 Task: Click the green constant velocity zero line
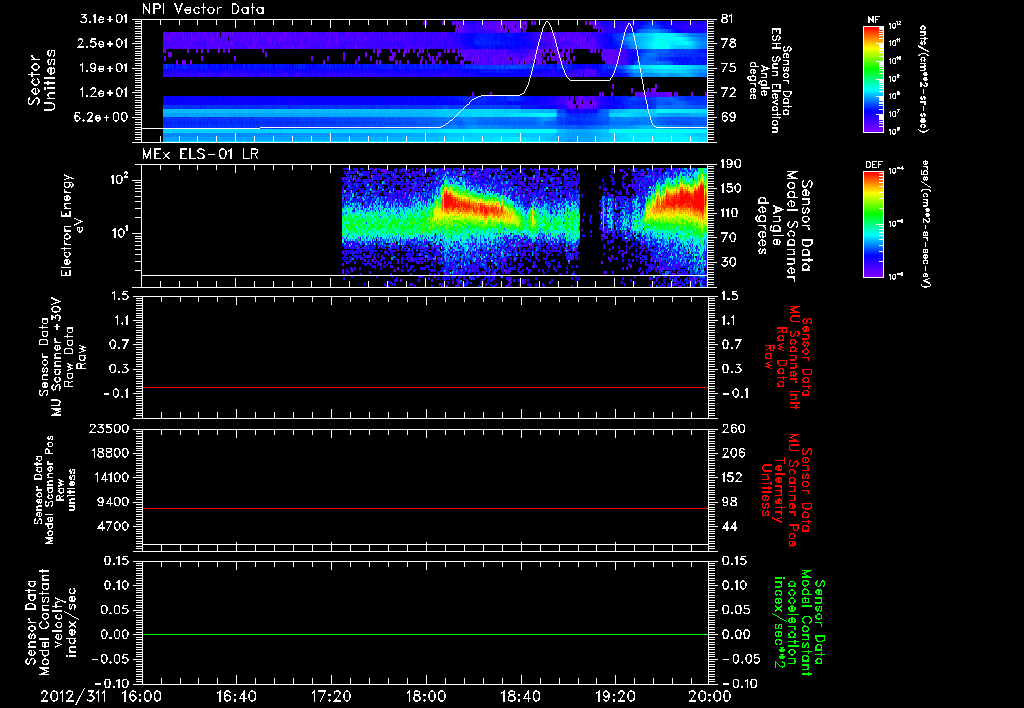click(425, 634)
